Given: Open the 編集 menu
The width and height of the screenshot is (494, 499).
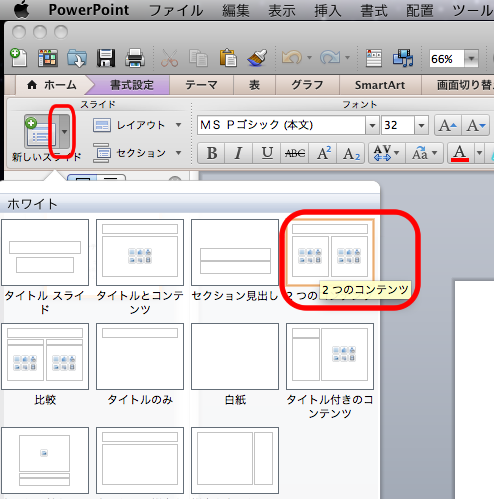Looking at the screenshot, I should 236,10.
